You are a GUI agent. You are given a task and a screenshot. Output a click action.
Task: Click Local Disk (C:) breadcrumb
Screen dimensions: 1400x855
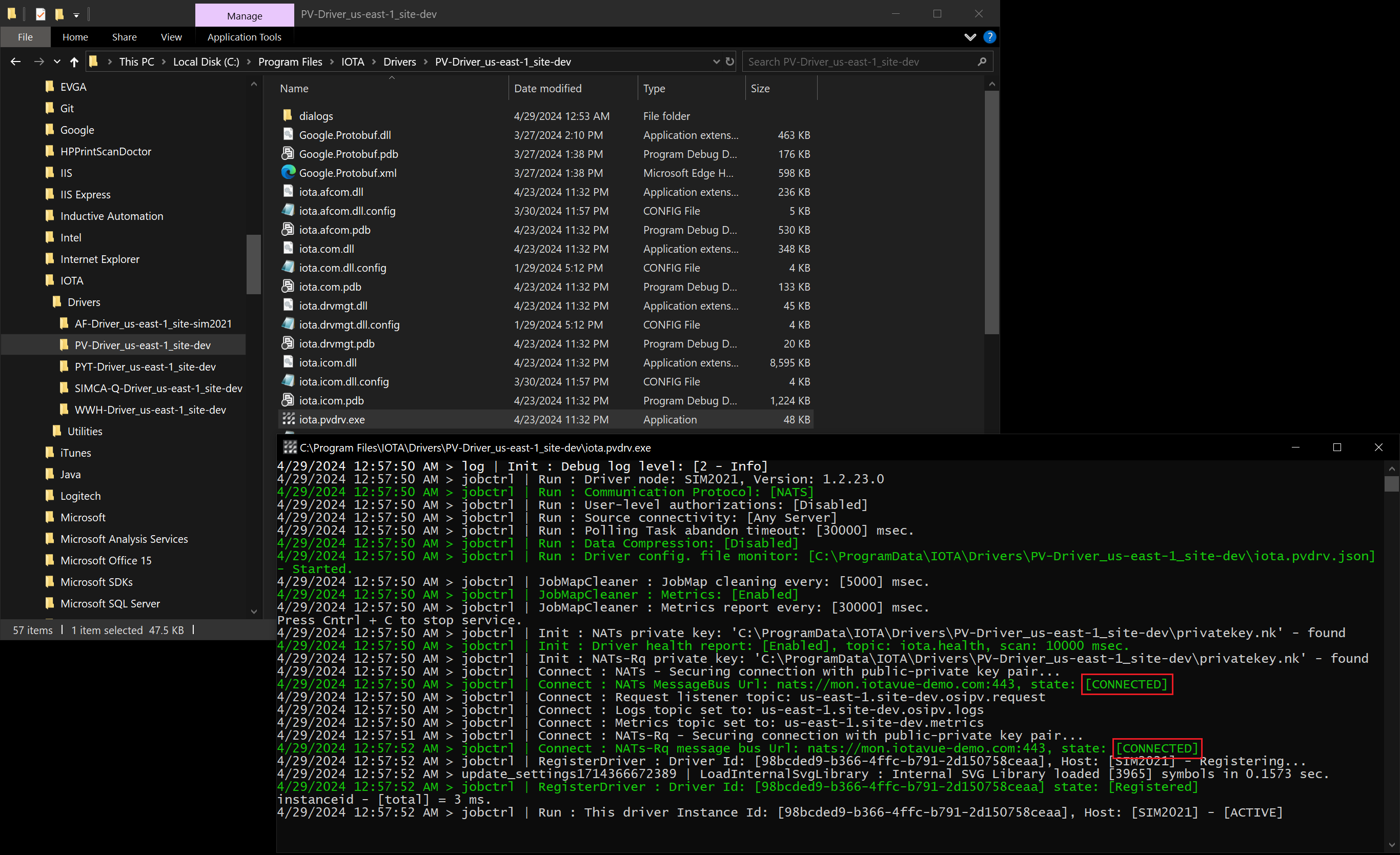point(206,62)
